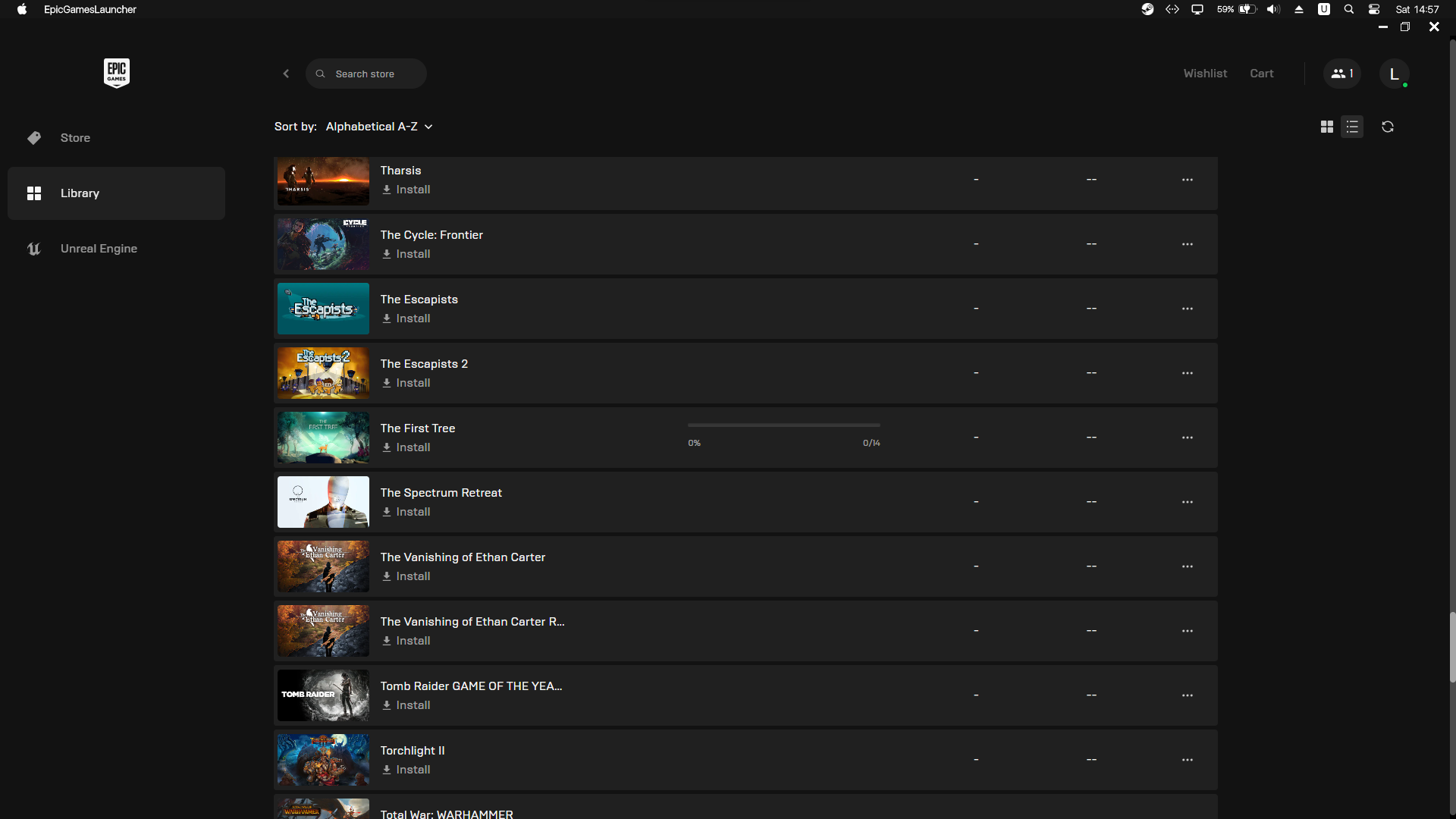The width and height of the screenshot is (1456, 819).
Task: Click the Unreal Engine sidebar icon
Action: [x=34, y=249]
